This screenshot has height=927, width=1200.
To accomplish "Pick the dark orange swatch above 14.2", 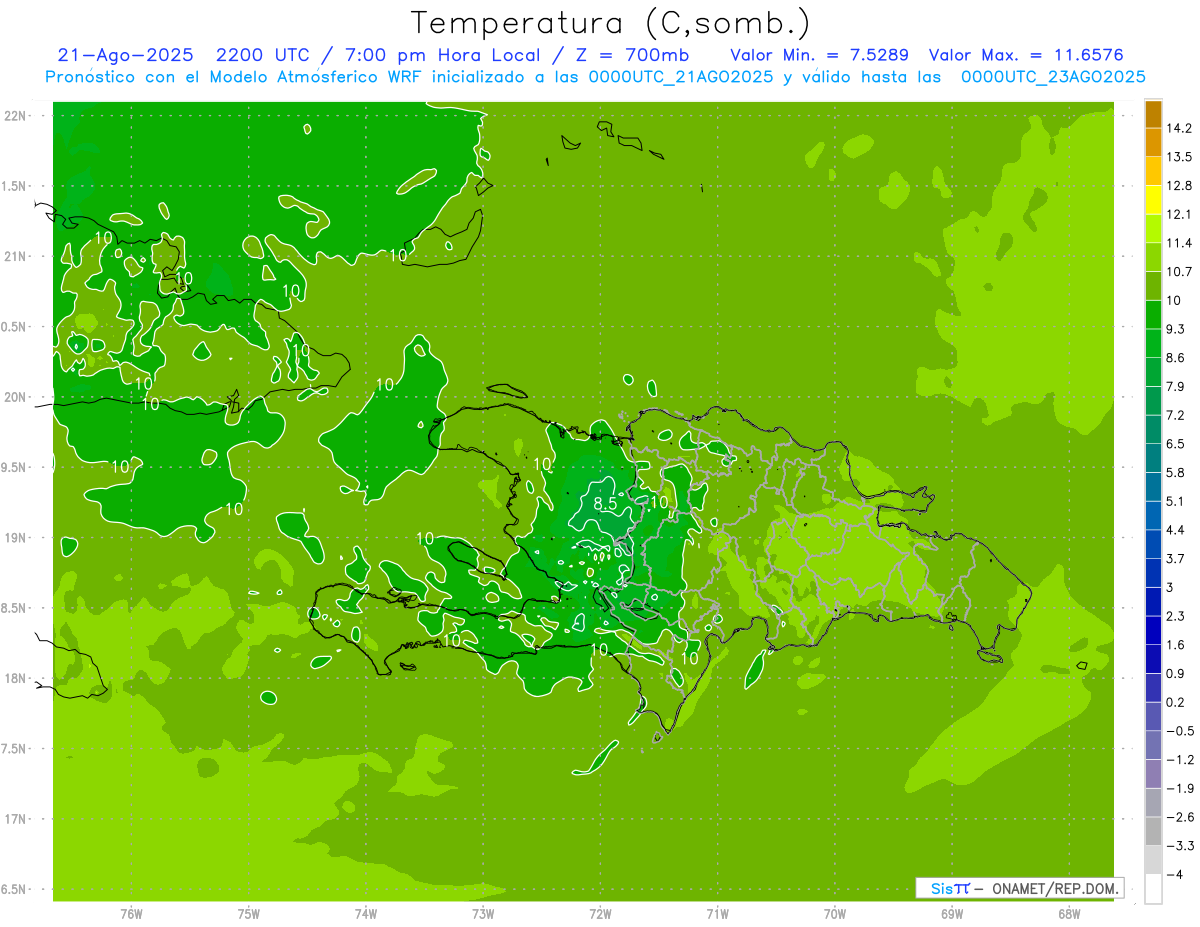I will [1153, 114].
